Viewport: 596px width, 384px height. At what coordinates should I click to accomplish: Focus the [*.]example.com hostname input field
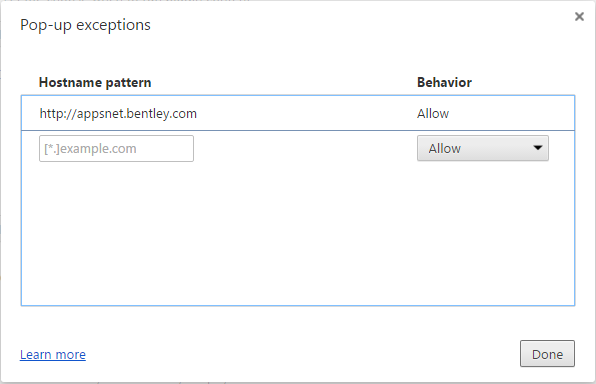click(116, 148)
